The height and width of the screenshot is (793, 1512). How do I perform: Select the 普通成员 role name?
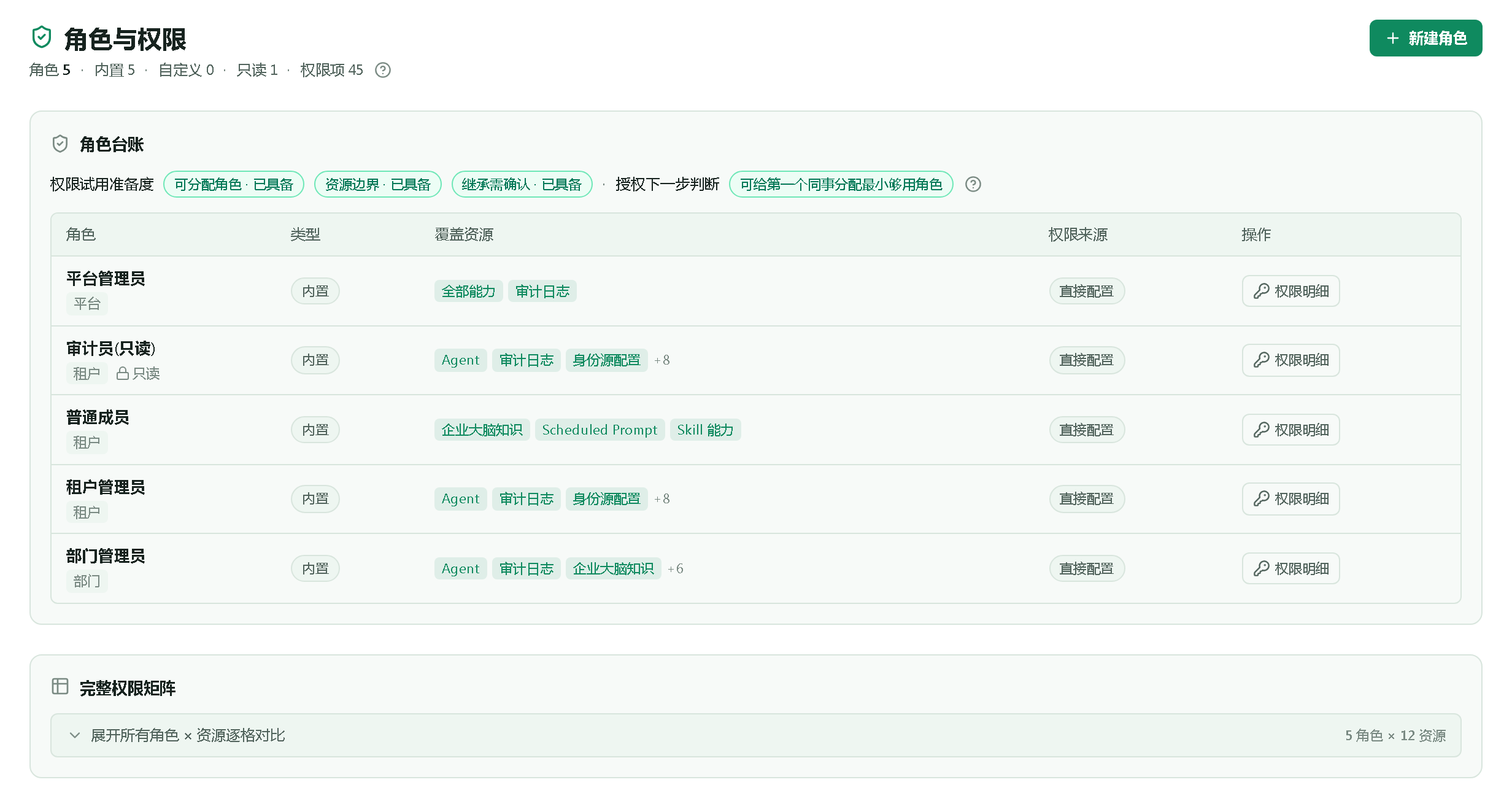pyautogui.click(x=98, y=417)
